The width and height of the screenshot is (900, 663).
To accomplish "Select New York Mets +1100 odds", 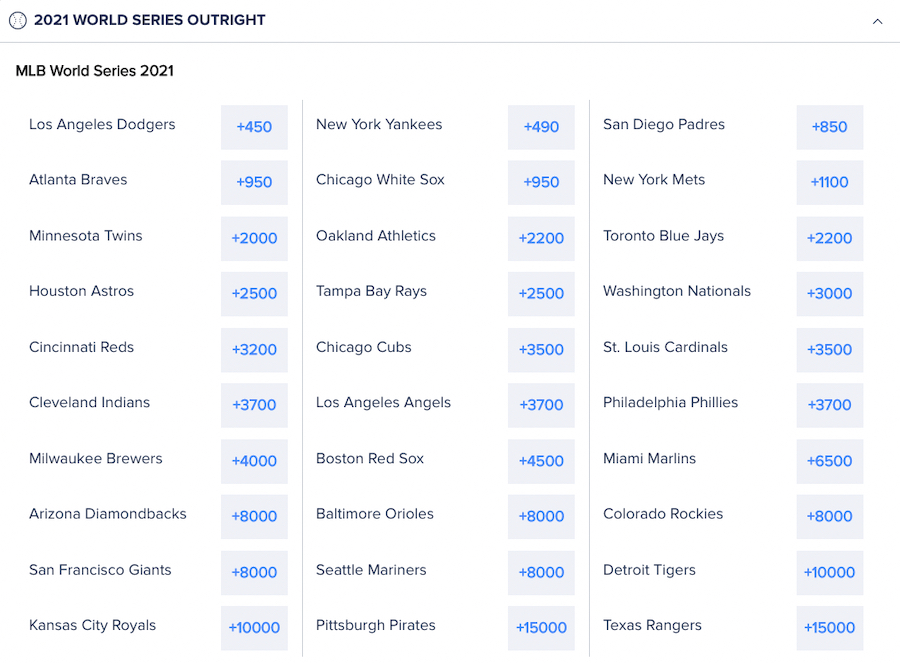I will pyautogui.click(x=829, y=182).
